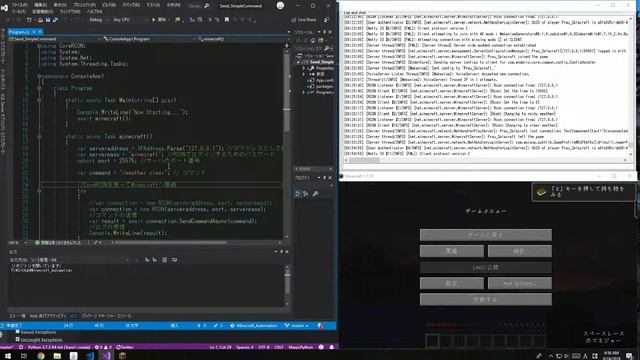The image size is (640, 360).
Task: Open the second menu in Visual Studio menu bar
Action: pyautogui.click(x=40, y=5)
